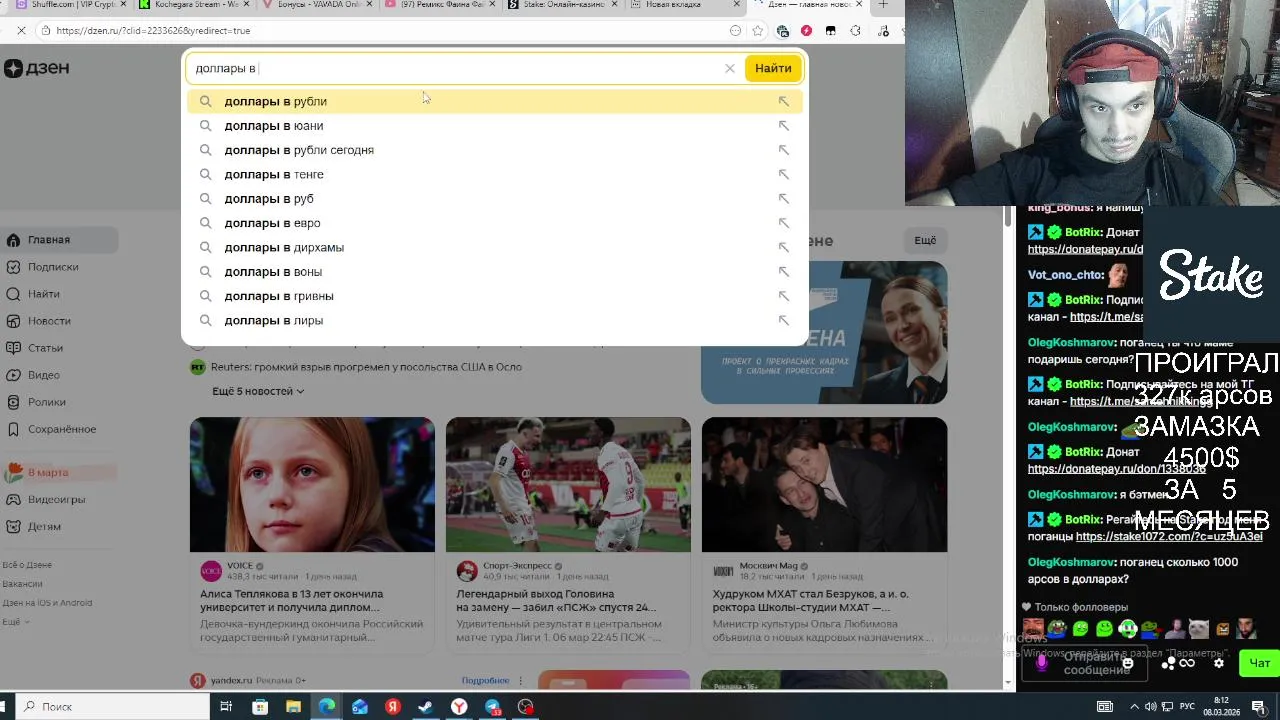1280x720 pixels.
Task: Click the magnifier icon next to 'доллары в юани'
Action: tap(205, 125)
